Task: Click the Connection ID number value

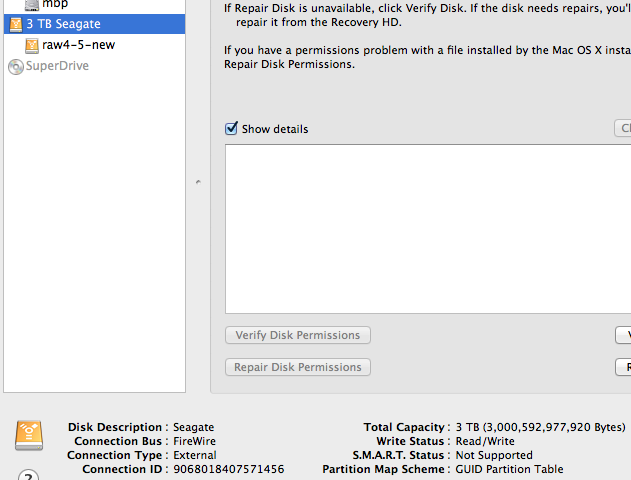Action: [x=229, y=470]
